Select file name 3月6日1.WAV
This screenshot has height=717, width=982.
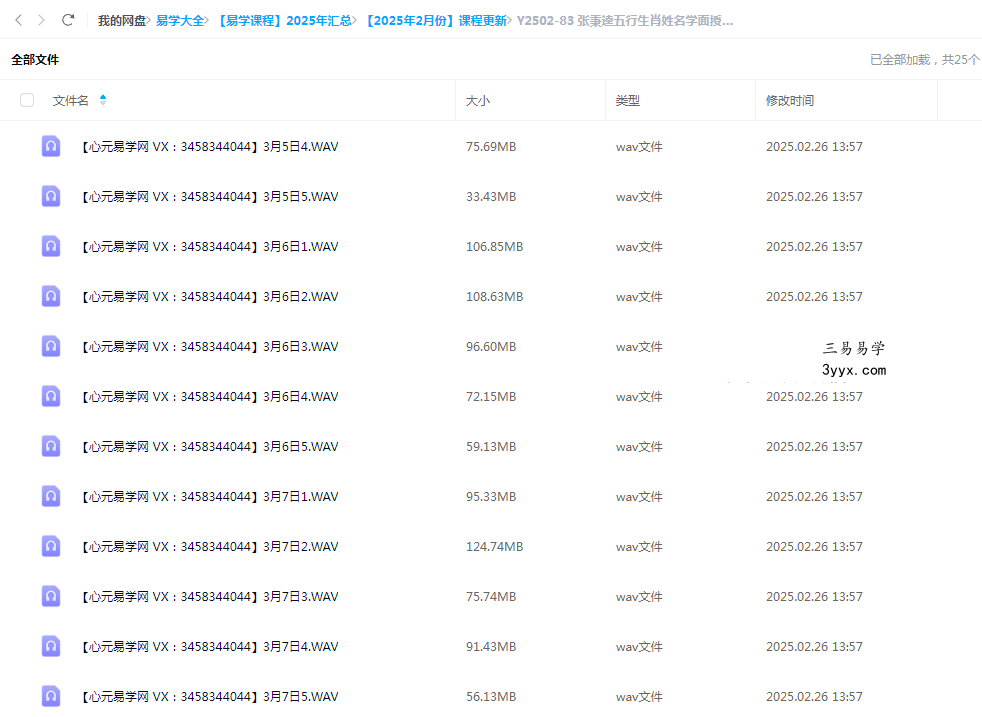coord(209,247)
